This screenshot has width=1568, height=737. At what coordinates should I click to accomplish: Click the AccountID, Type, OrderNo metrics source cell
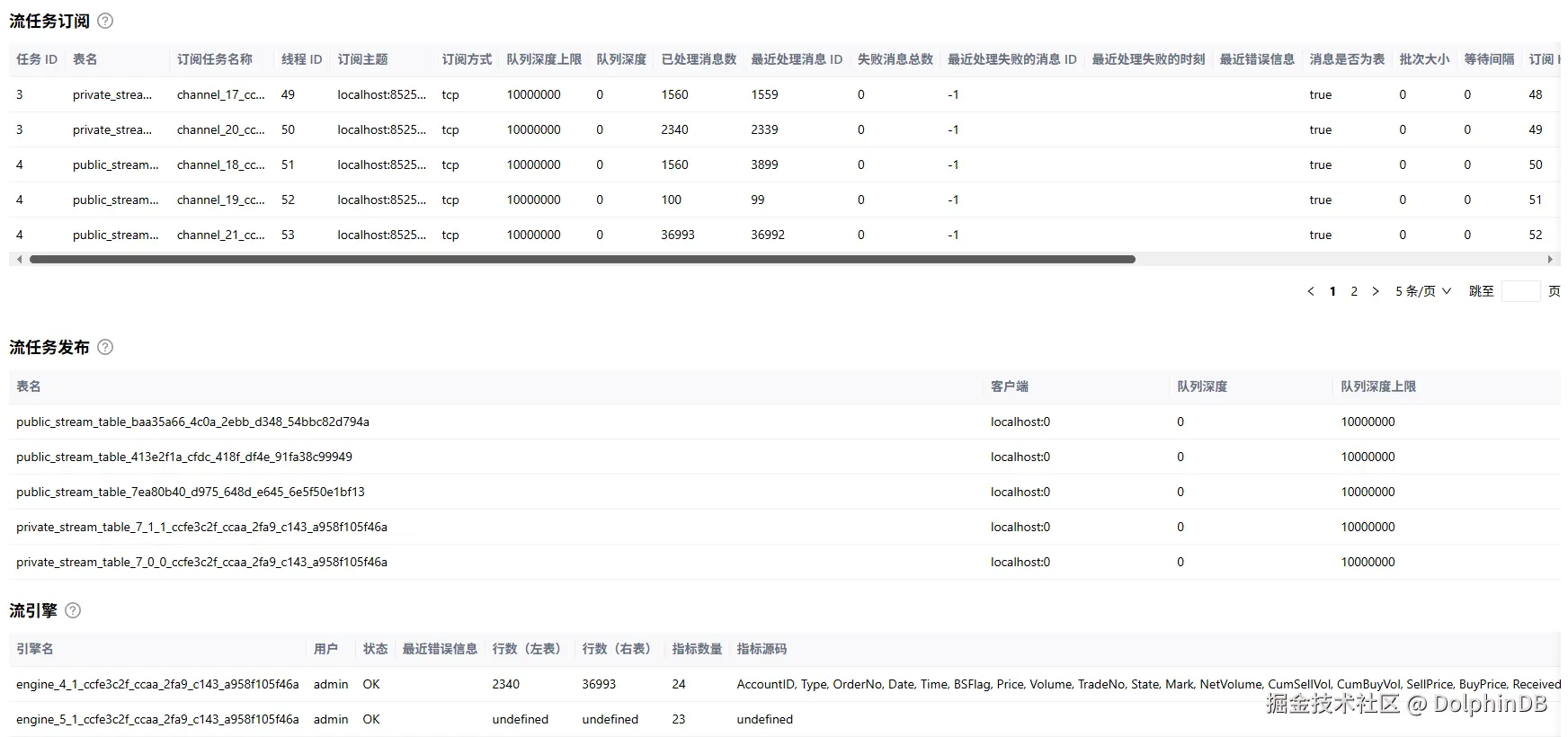[x=1148, y=684]
